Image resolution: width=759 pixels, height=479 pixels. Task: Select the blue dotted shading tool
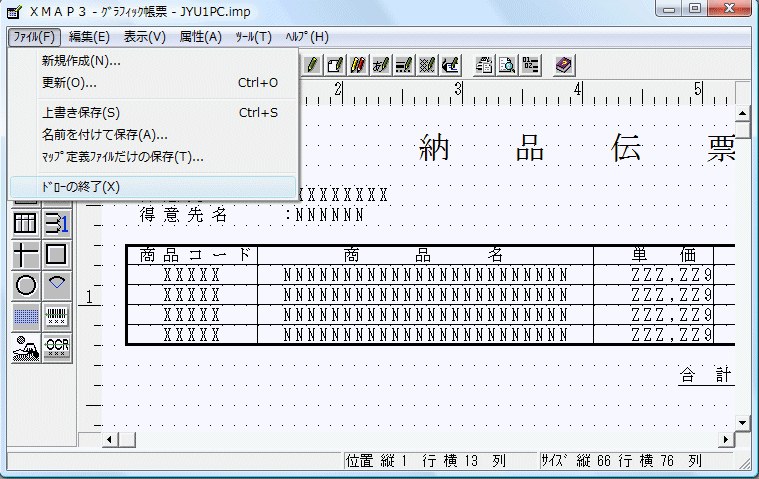pyautogui.click(x=25, y=317)
